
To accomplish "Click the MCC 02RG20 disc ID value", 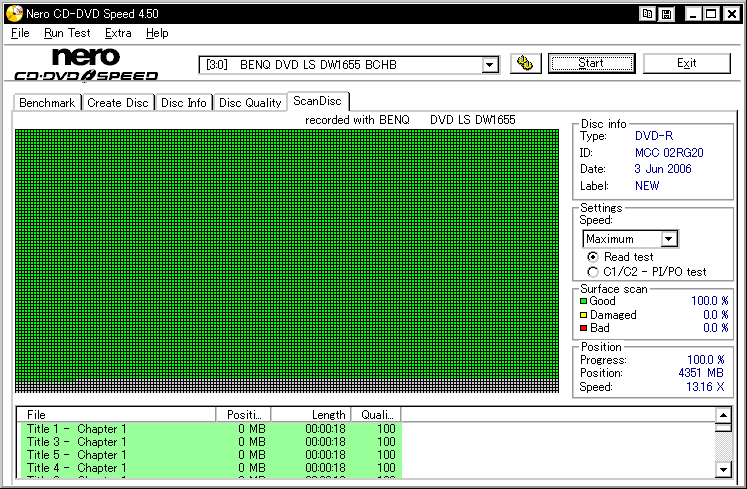I will click(x=669, y=153).
